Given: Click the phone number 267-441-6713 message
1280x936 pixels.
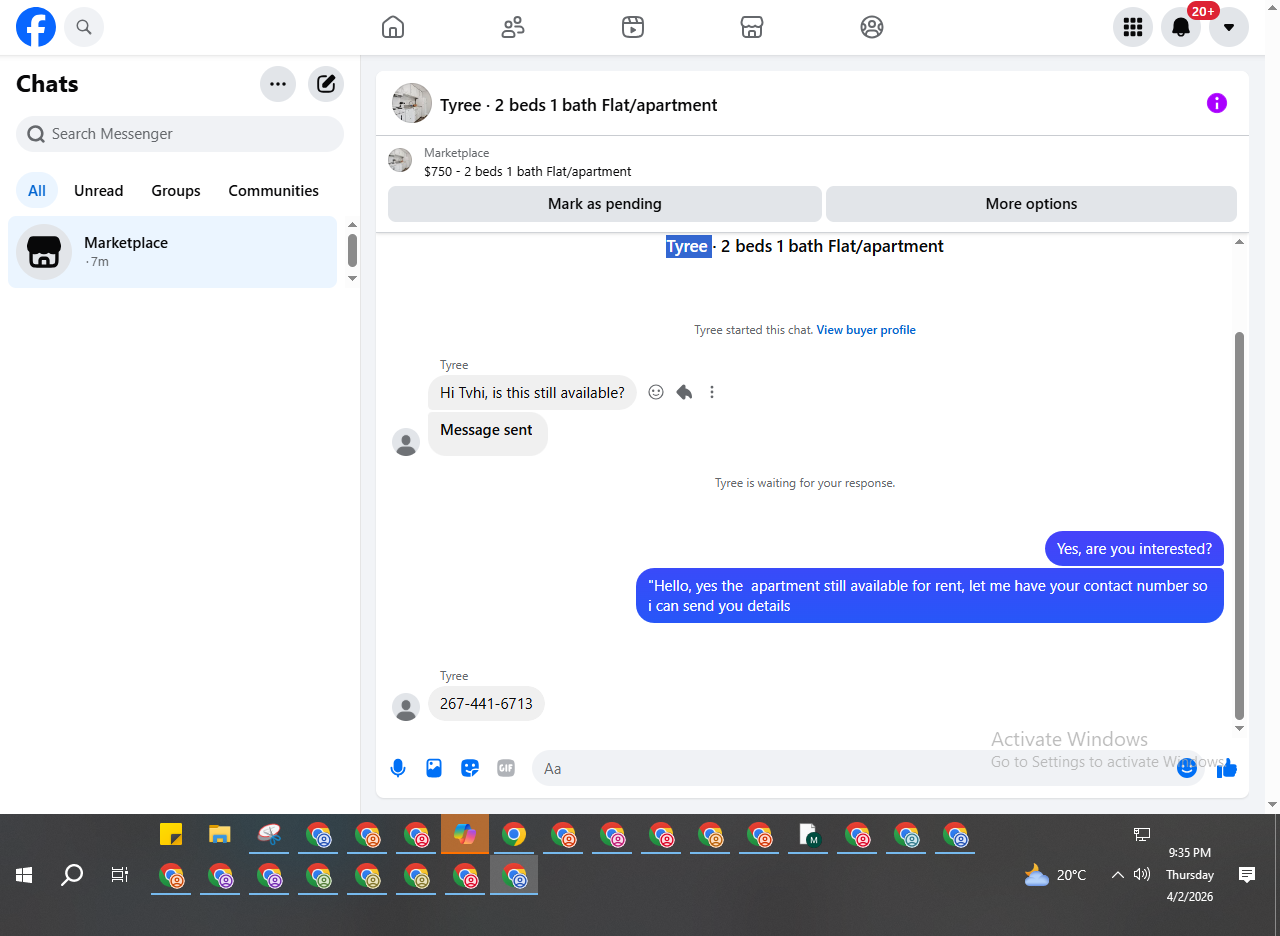Looking at the screenshot, I should coord(486,704).
